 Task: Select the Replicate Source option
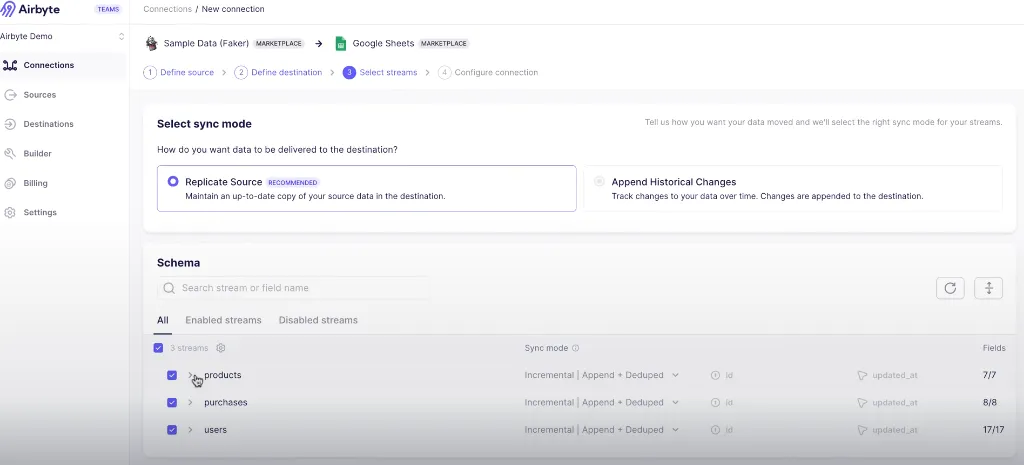point(366,188)
